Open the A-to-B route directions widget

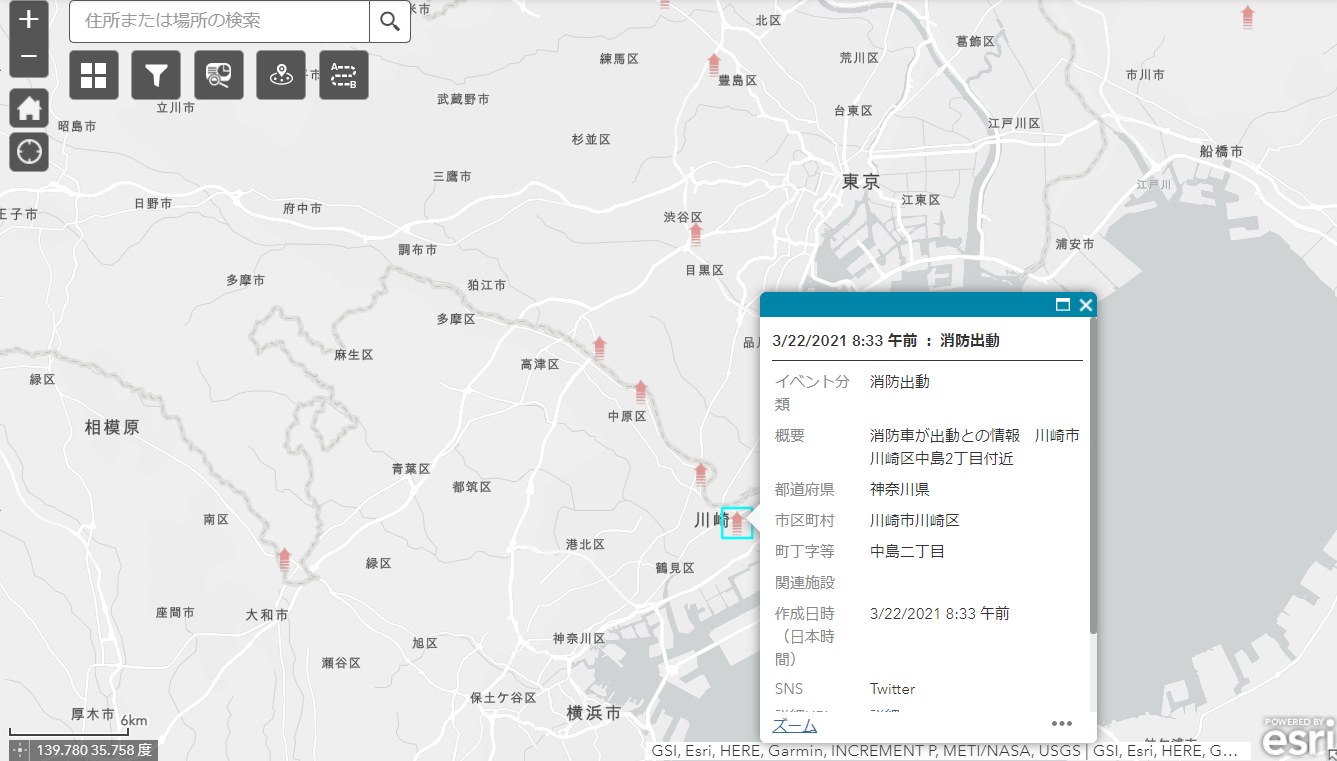344,76
